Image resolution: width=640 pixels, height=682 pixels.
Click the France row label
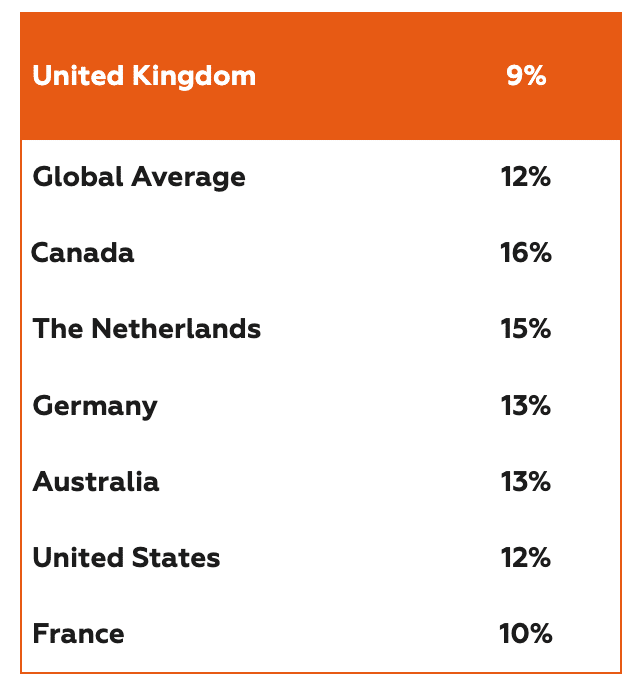[78, 634]
